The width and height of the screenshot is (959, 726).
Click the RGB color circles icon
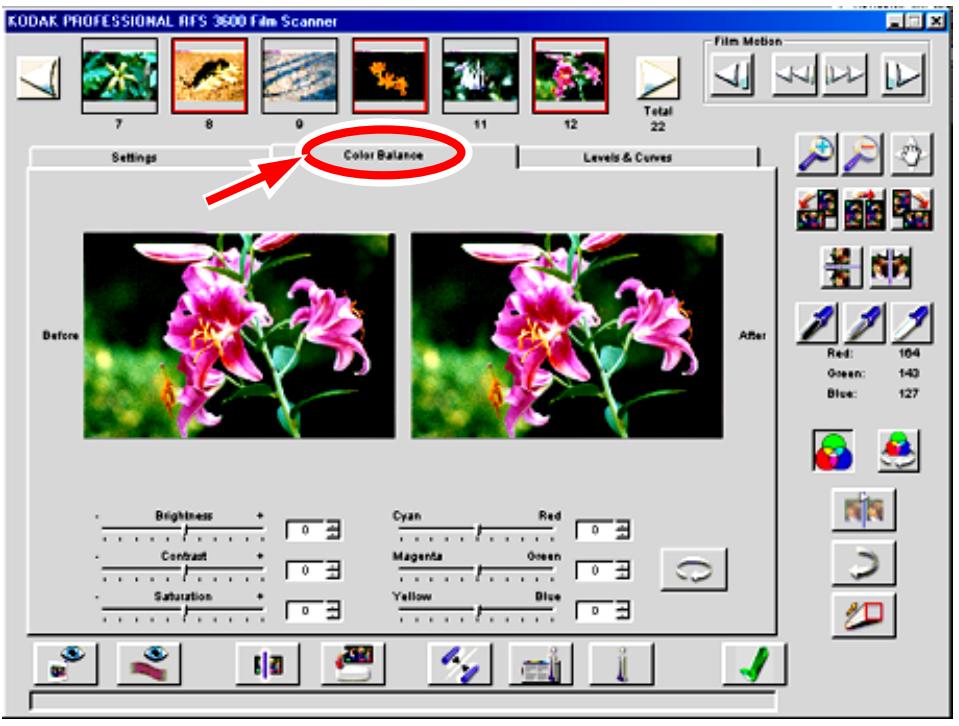[x=833, y=451]
